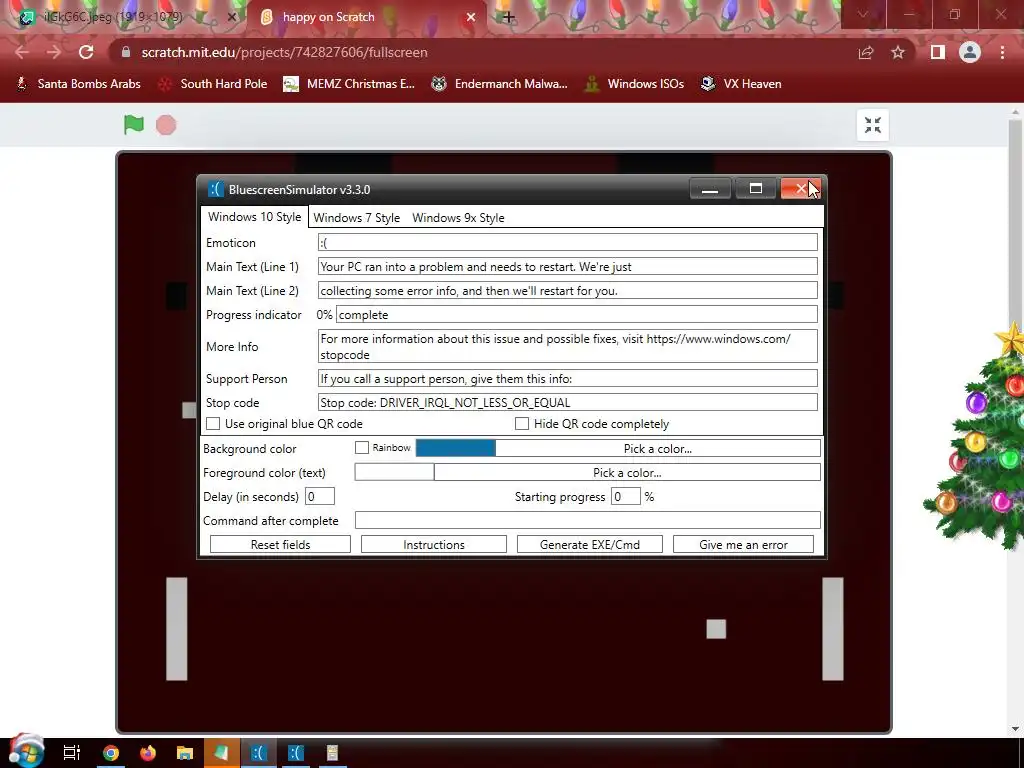Open the tab search chevron in Chrome title bar
Screen dimensions: 1024x768
[x=863, y=14]
